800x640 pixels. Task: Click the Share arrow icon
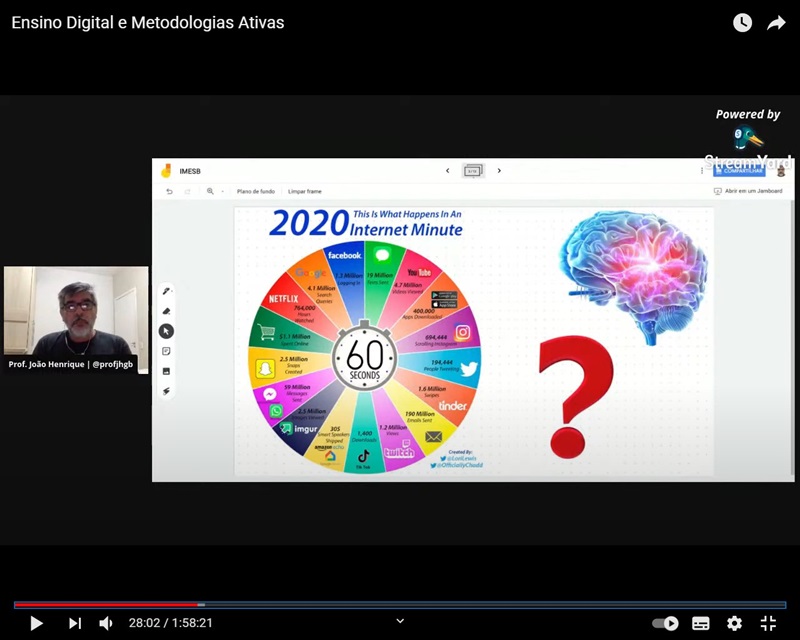click(x=776, y=23)
